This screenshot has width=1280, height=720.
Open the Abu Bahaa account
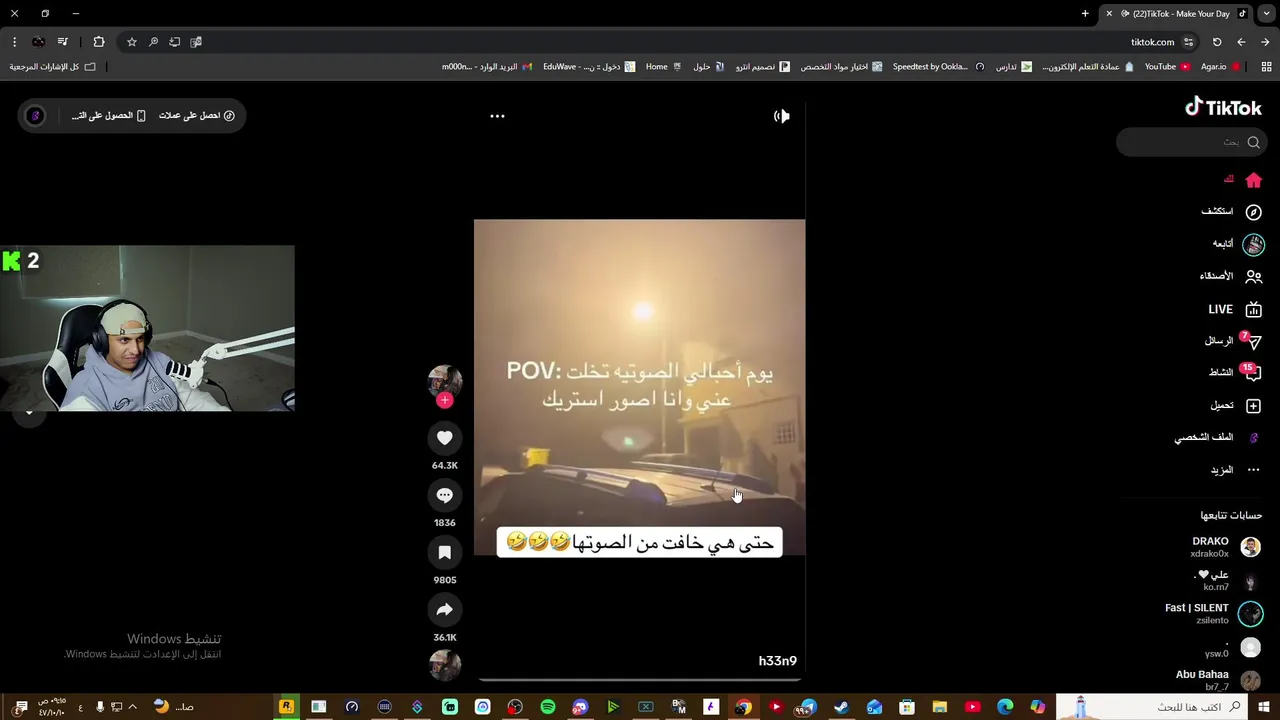1218,681
